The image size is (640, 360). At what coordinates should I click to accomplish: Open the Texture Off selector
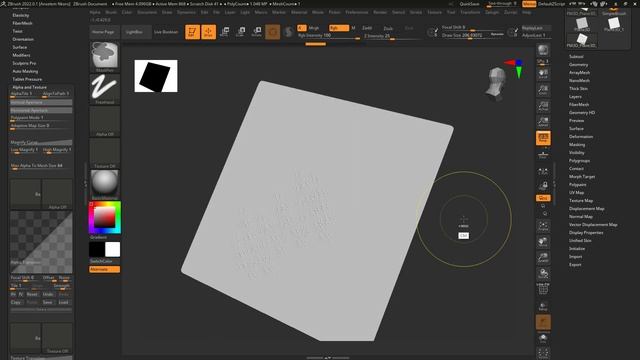(105, 153)
